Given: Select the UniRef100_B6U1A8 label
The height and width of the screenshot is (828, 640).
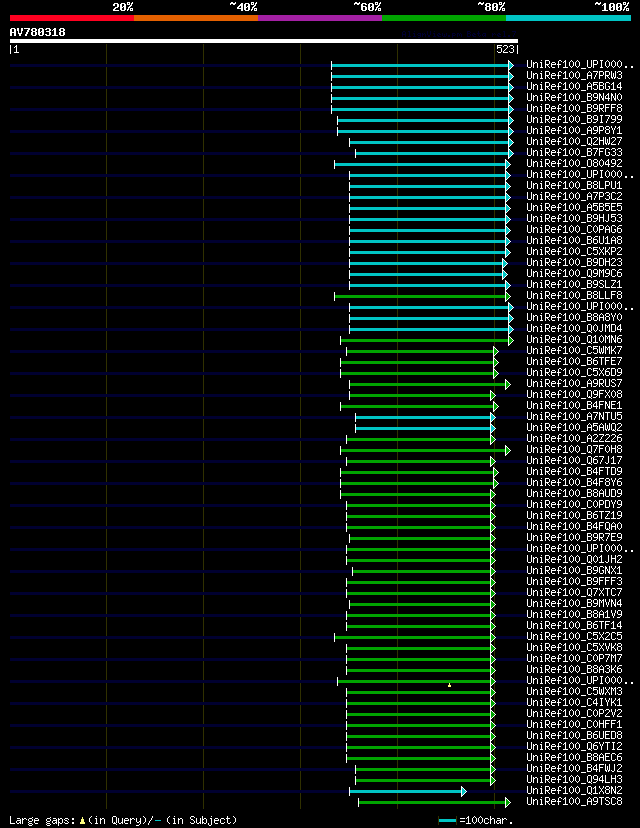Looking at the screenshot, I should [x=574, y=240].
